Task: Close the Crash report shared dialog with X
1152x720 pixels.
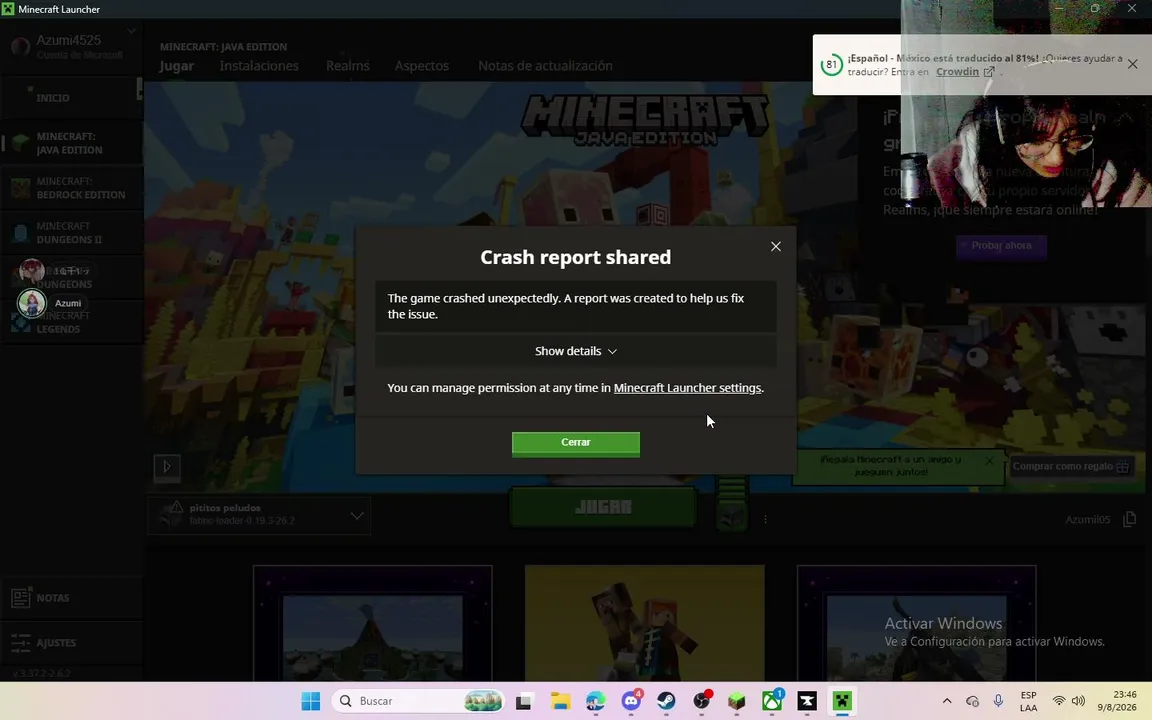Action: coord(775,246)
